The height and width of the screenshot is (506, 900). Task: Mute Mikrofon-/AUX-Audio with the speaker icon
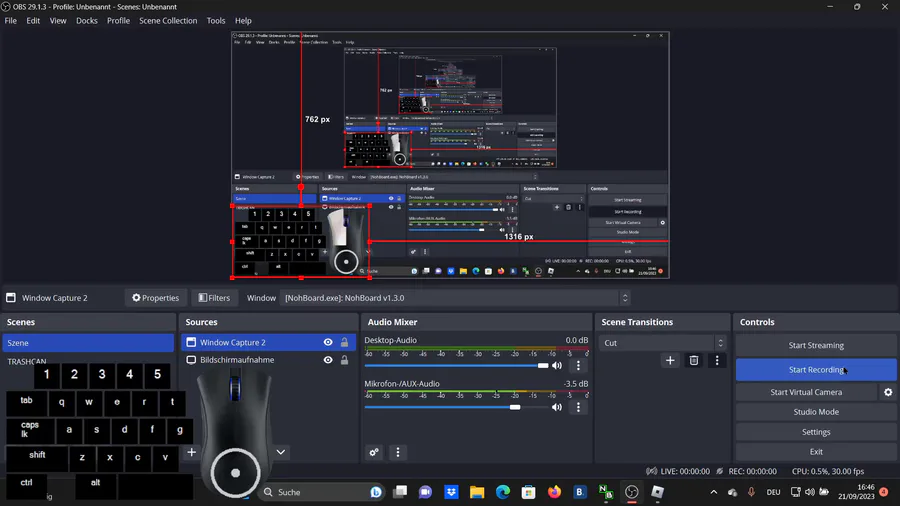pos(557,407)
